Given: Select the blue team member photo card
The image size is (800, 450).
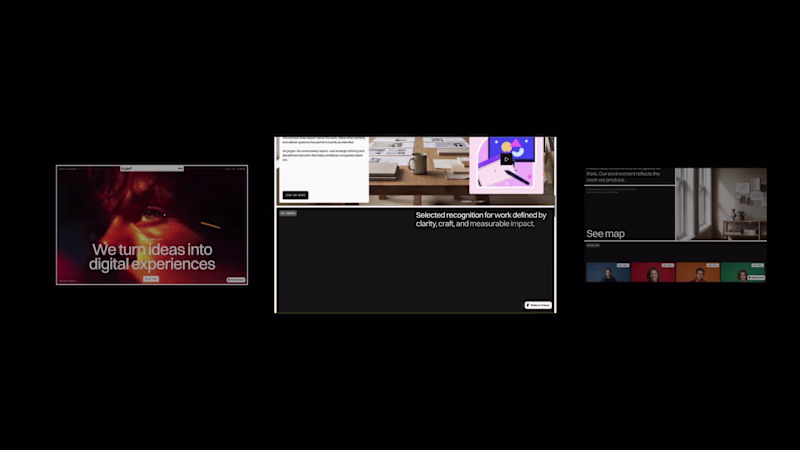Looking at the screenshot, I should [x=608, y=272].
